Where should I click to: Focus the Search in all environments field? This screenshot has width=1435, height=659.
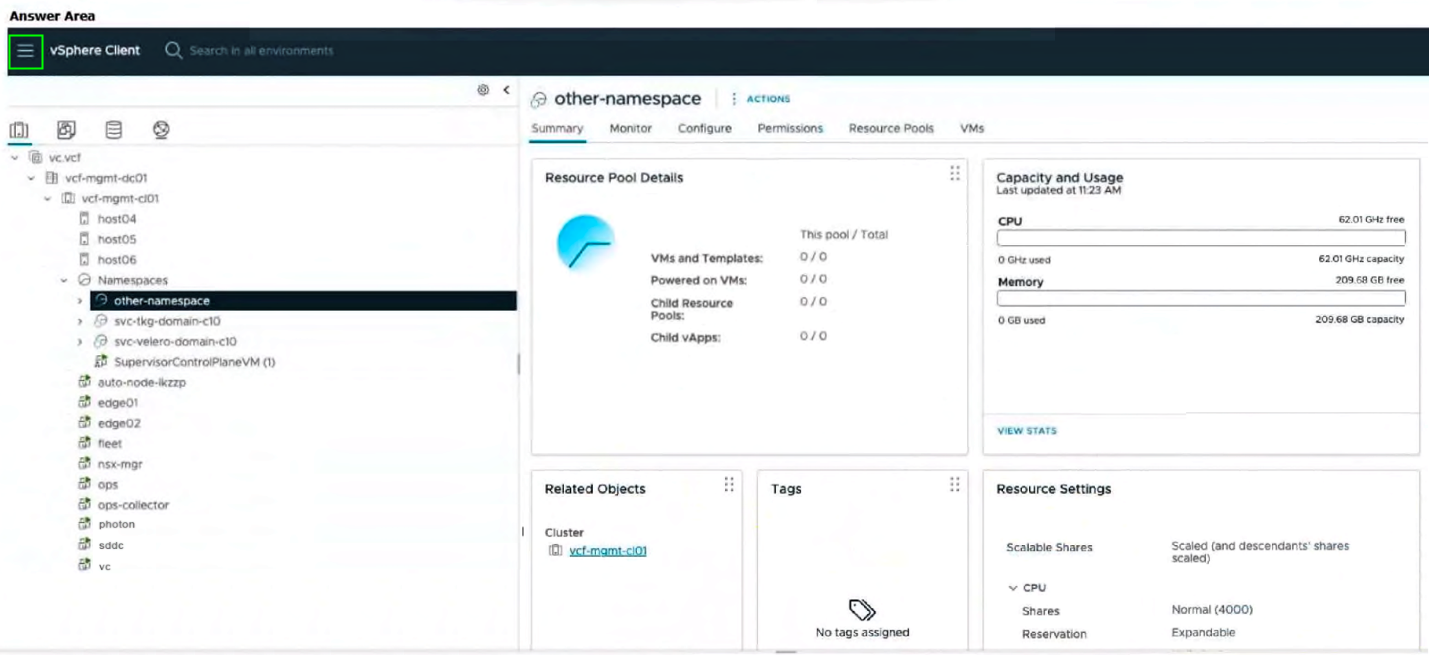[262, 50]
